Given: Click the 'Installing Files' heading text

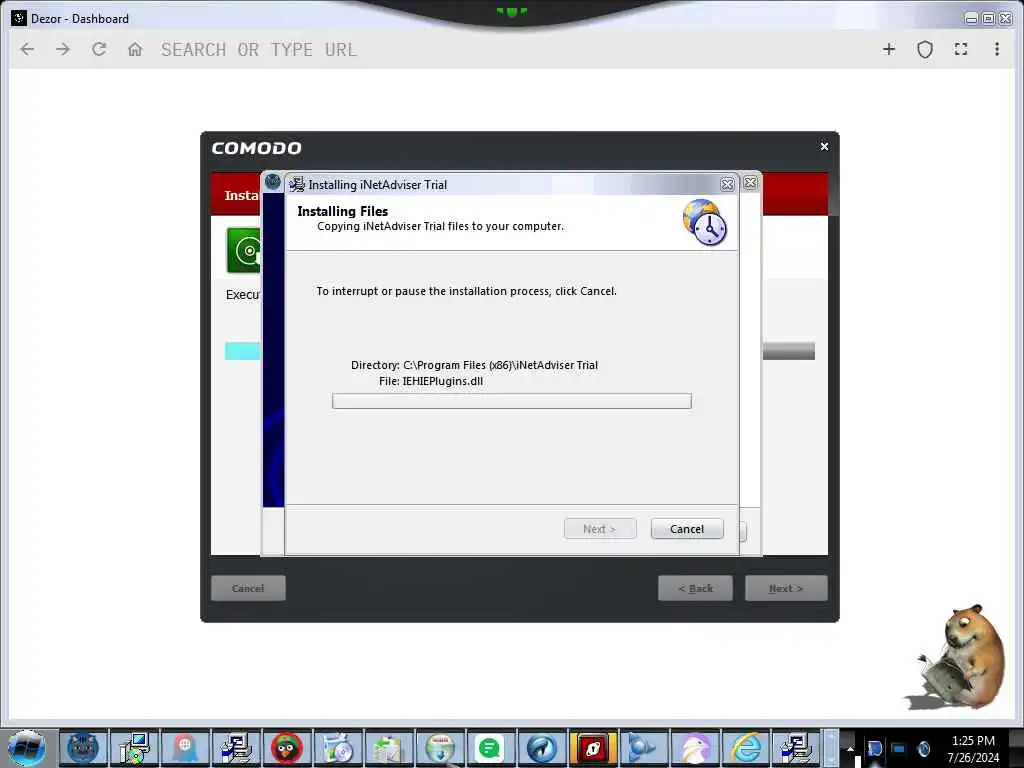Looking at the screenshot, I should pyautogui.click(x=342, y=211).
